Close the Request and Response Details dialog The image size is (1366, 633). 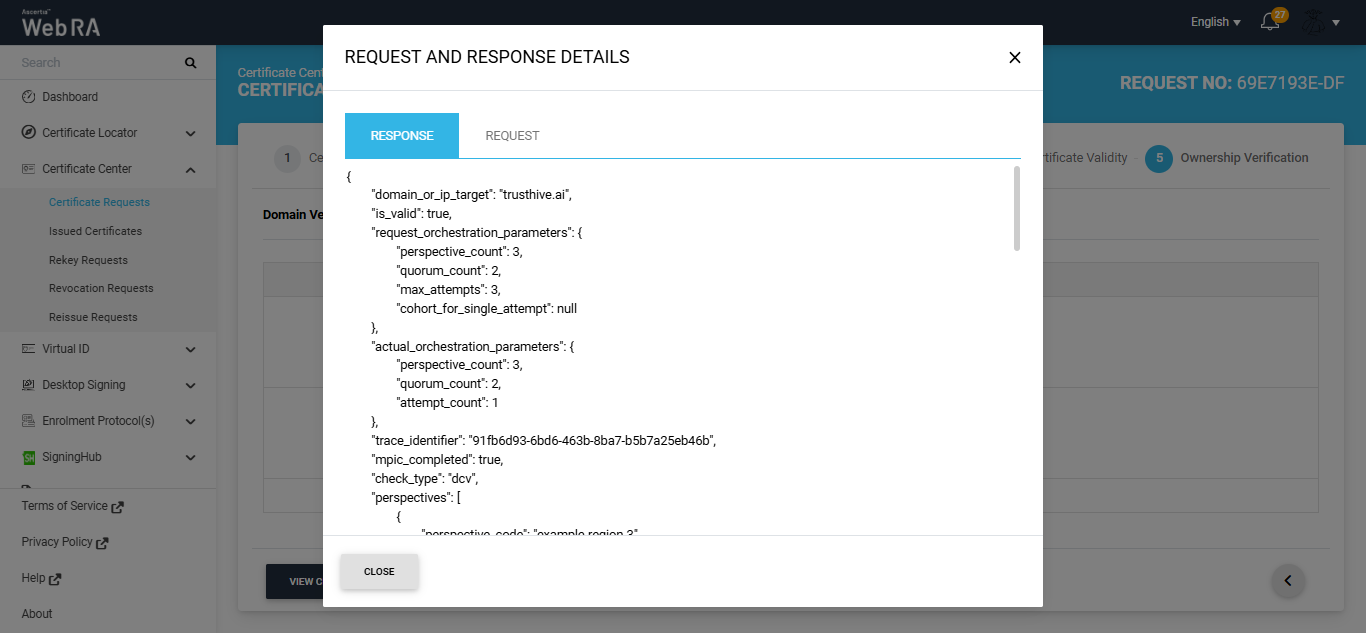tap(1015, 58)
